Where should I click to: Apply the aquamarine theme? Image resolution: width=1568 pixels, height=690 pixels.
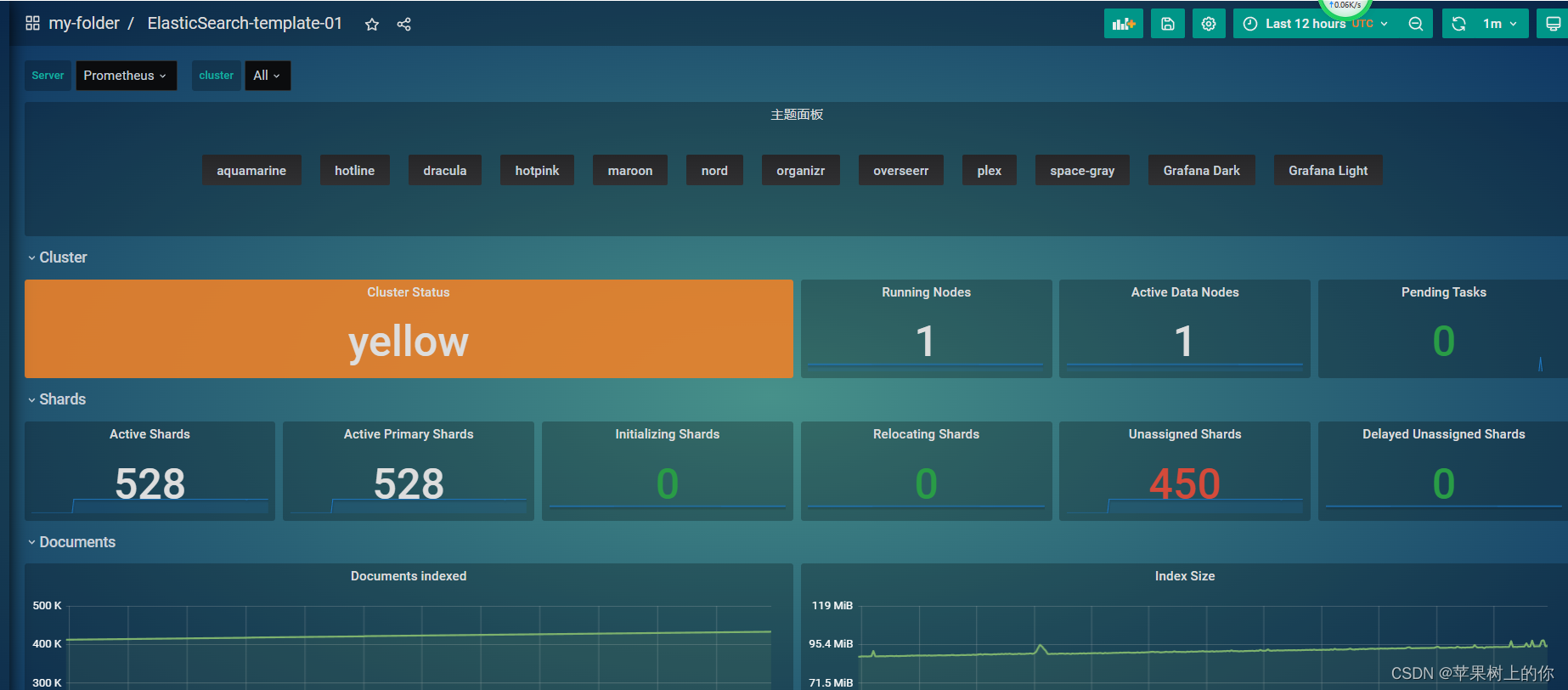click(251, 171)
